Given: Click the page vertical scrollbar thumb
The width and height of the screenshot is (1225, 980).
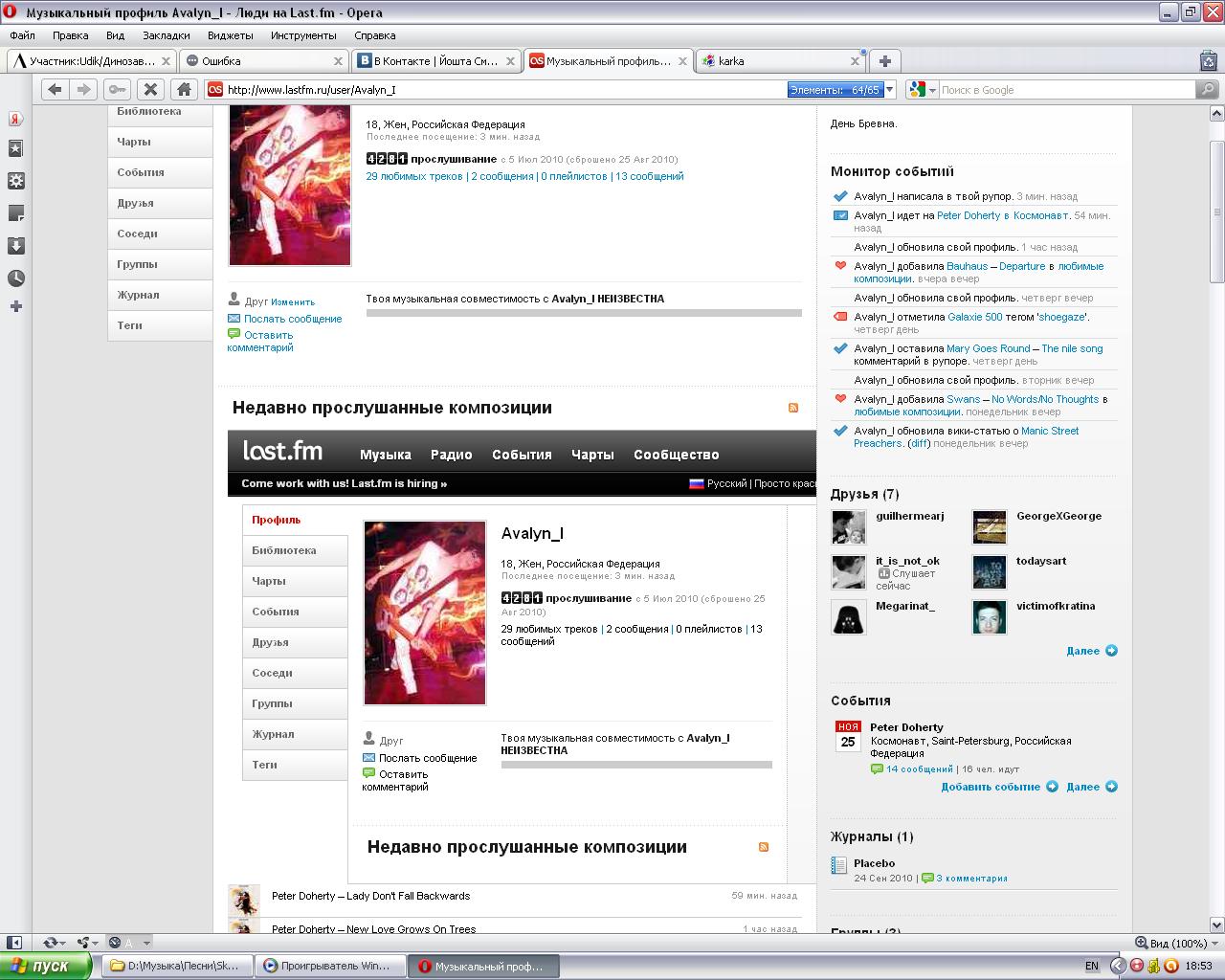Looking at the screenshot, I should [1216, 212].
